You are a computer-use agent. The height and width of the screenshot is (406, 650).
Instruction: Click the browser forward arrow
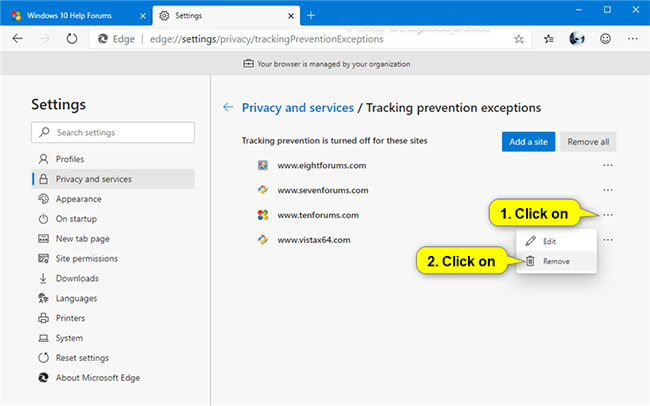pyautogui.click(x=45, y=39)
